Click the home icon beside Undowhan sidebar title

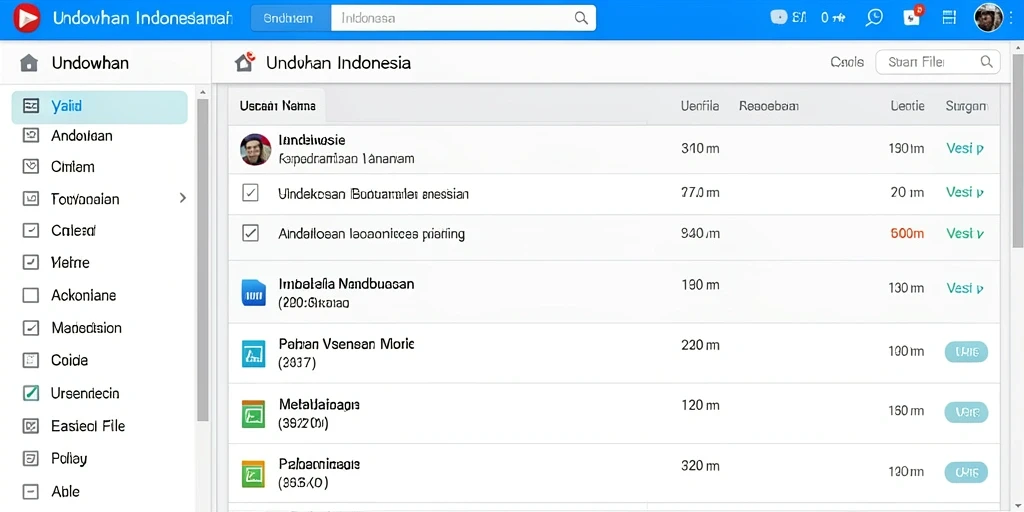point(29,63)
